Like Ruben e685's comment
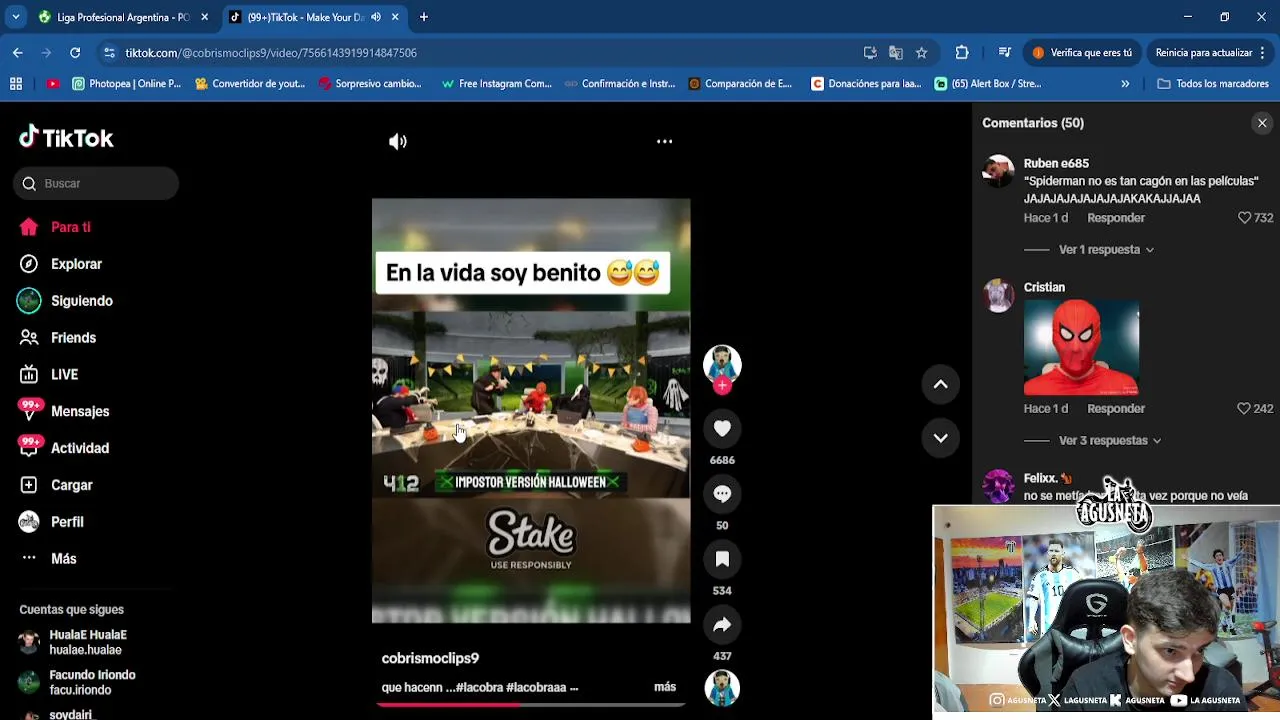This screenshot has height=720, width=1280. (x=1245, y=217)
